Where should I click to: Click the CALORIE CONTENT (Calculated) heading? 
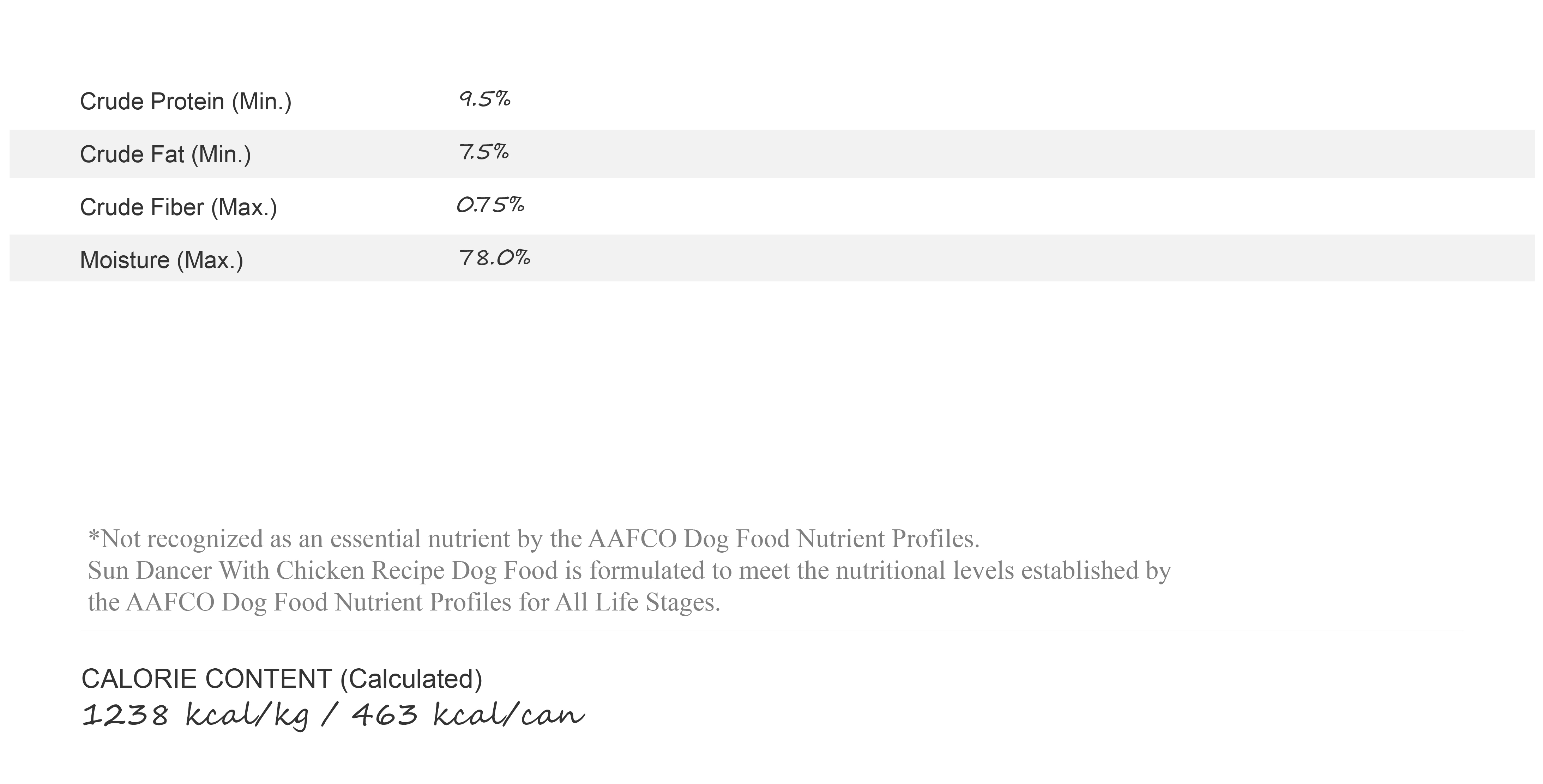point(282,679)
